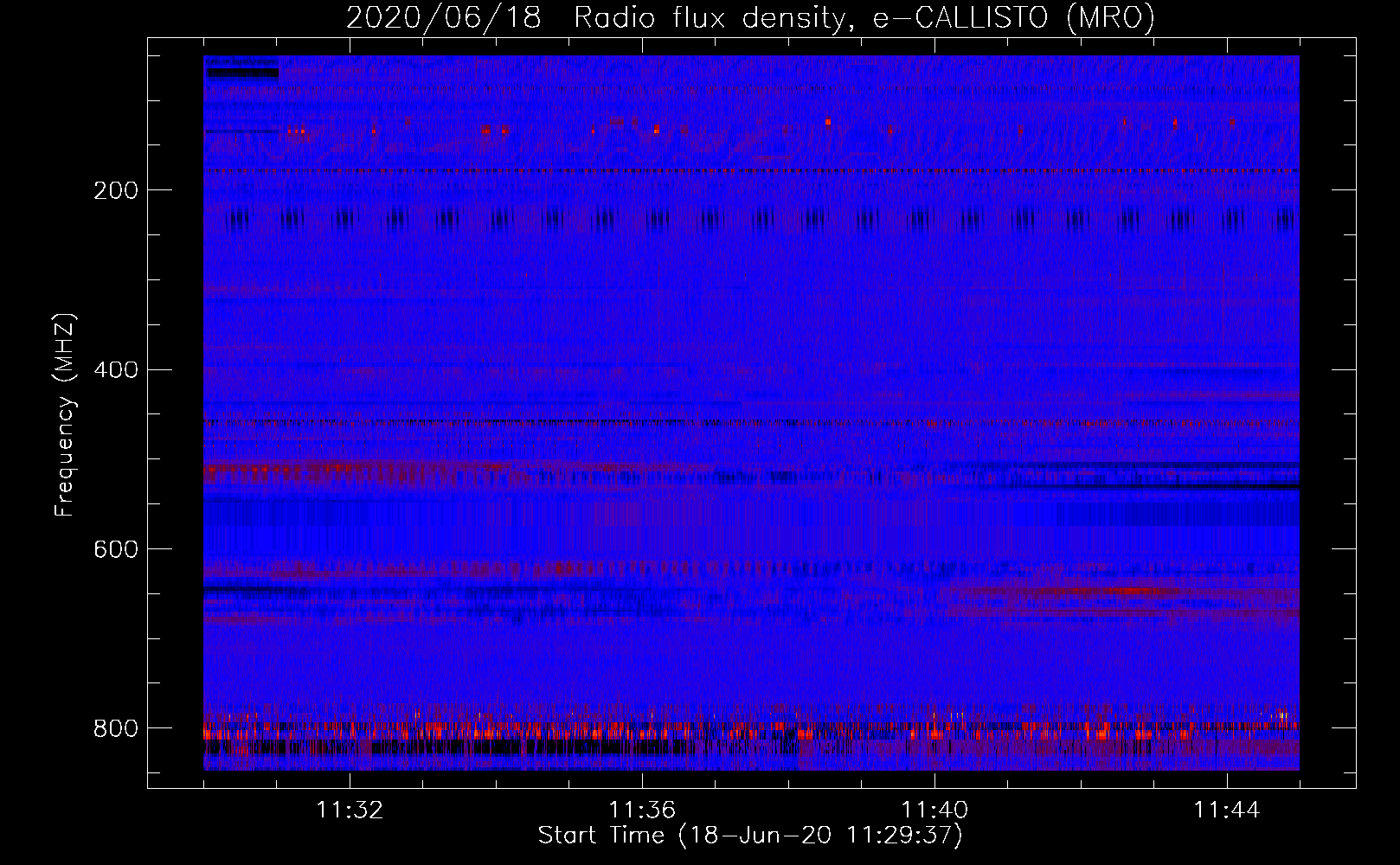This screenshot has height=865, width=1400.
Task: Select the 11:44 time tick label
Action: (1227, 811)
